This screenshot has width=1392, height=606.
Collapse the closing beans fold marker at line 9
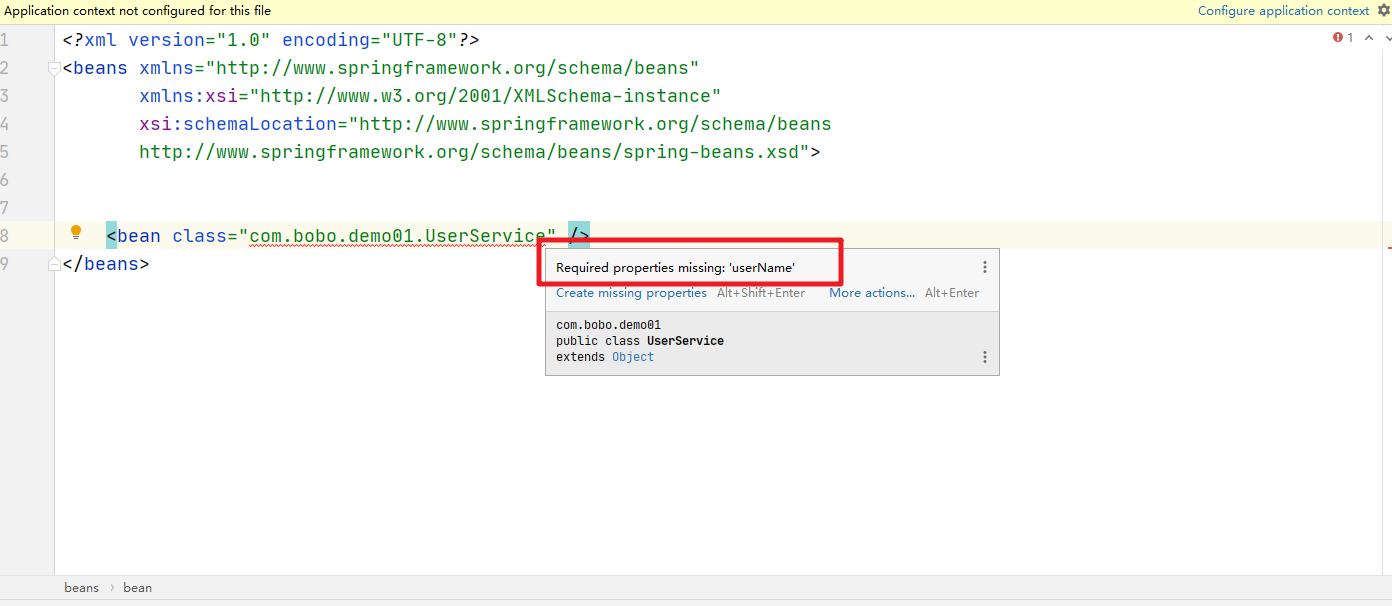[54, 264]
